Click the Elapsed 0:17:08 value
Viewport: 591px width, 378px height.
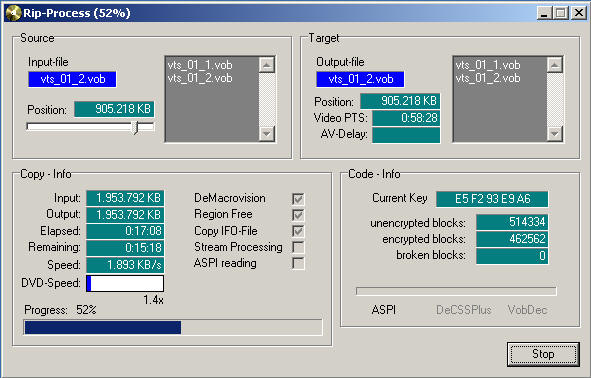[125, 231]
